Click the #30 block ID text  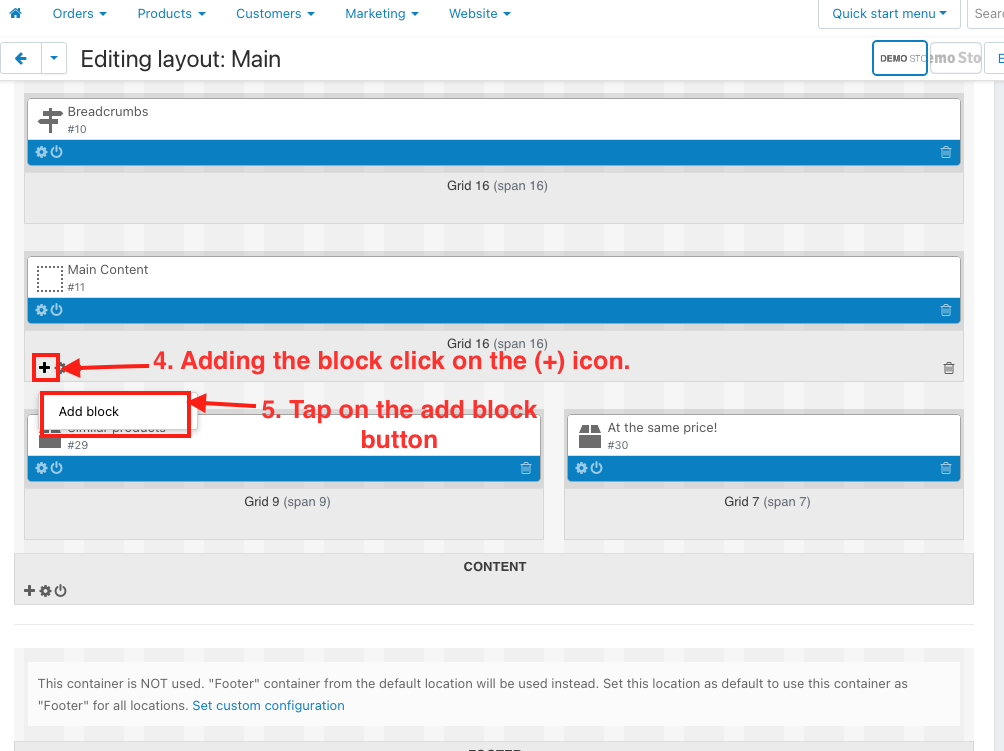coord(618,445)
